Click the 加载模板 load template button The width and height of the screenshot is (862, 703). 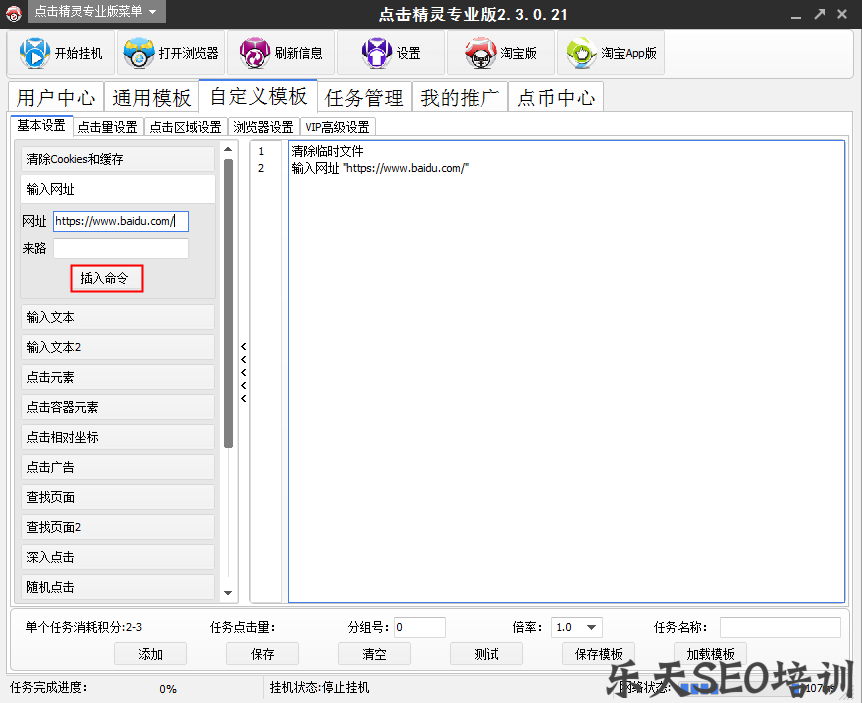(x=710, y=653)
